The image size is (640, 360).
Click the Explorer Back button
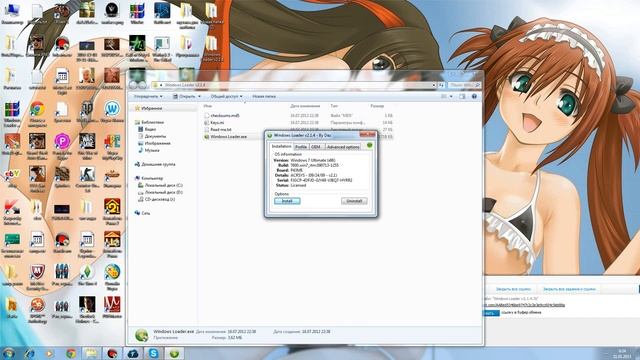pyautogui.click(x=133, y=85)
